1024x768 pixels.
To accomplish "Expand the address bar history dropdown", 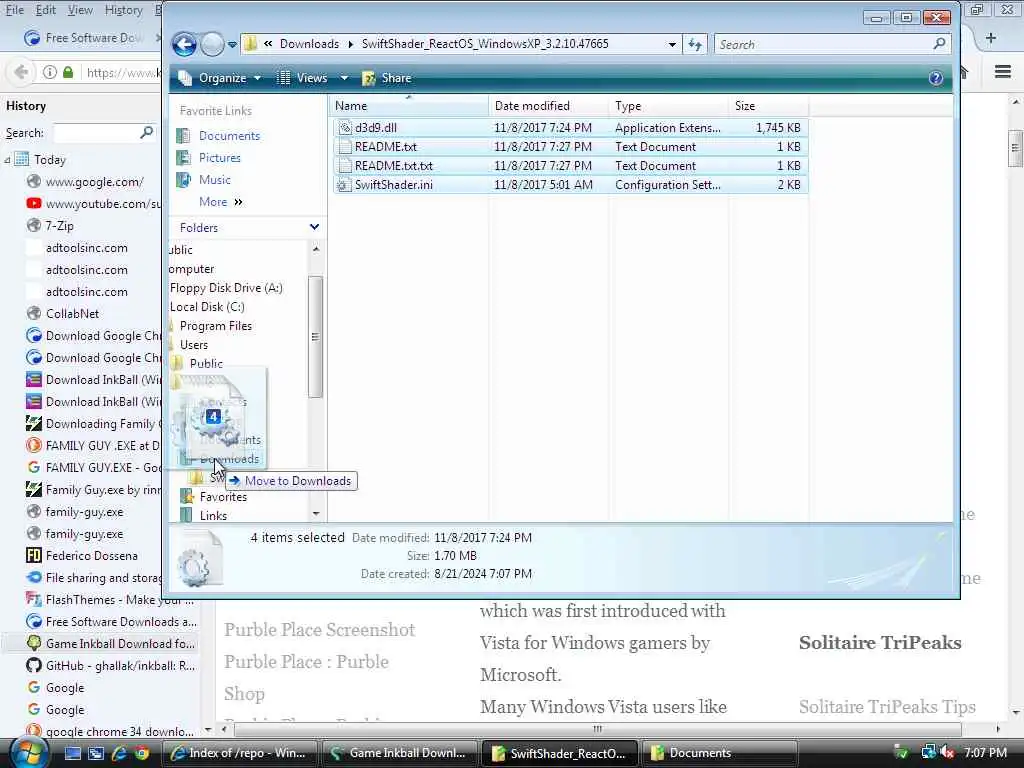I will (672, 44).
